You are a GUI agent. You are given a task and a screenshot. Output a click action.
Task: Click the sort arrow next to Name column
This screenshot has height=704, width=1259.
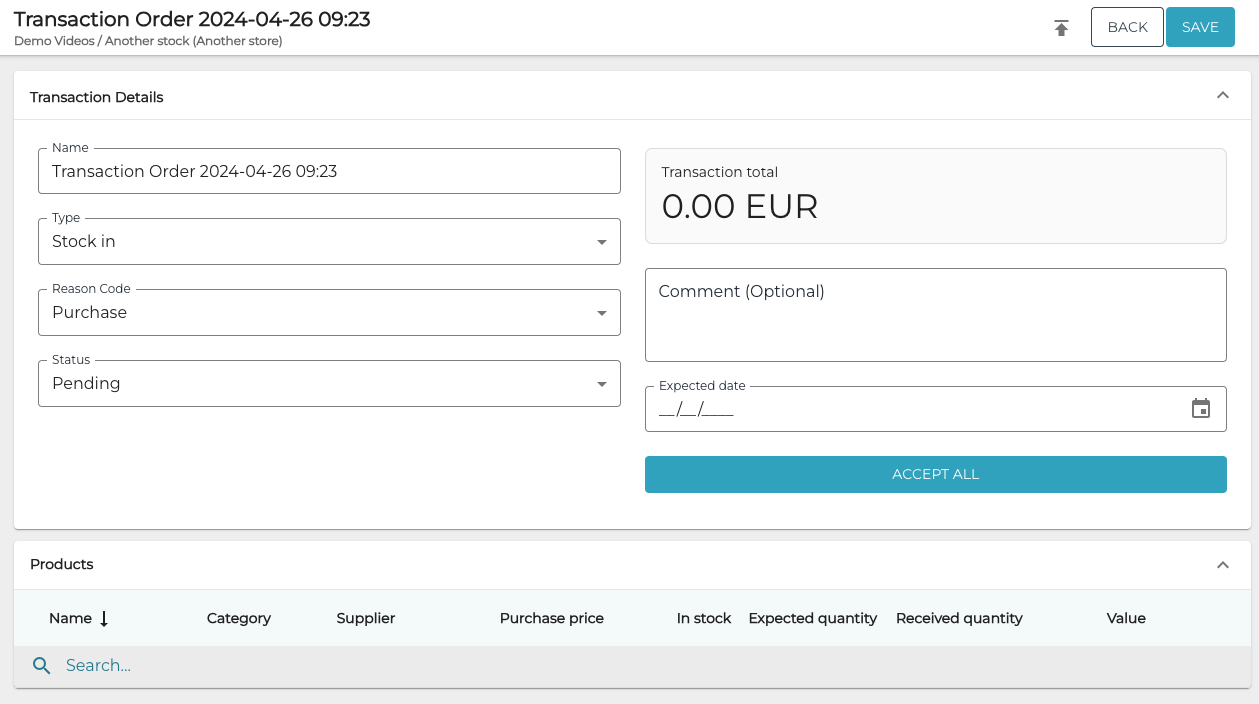tap(103, 618)
